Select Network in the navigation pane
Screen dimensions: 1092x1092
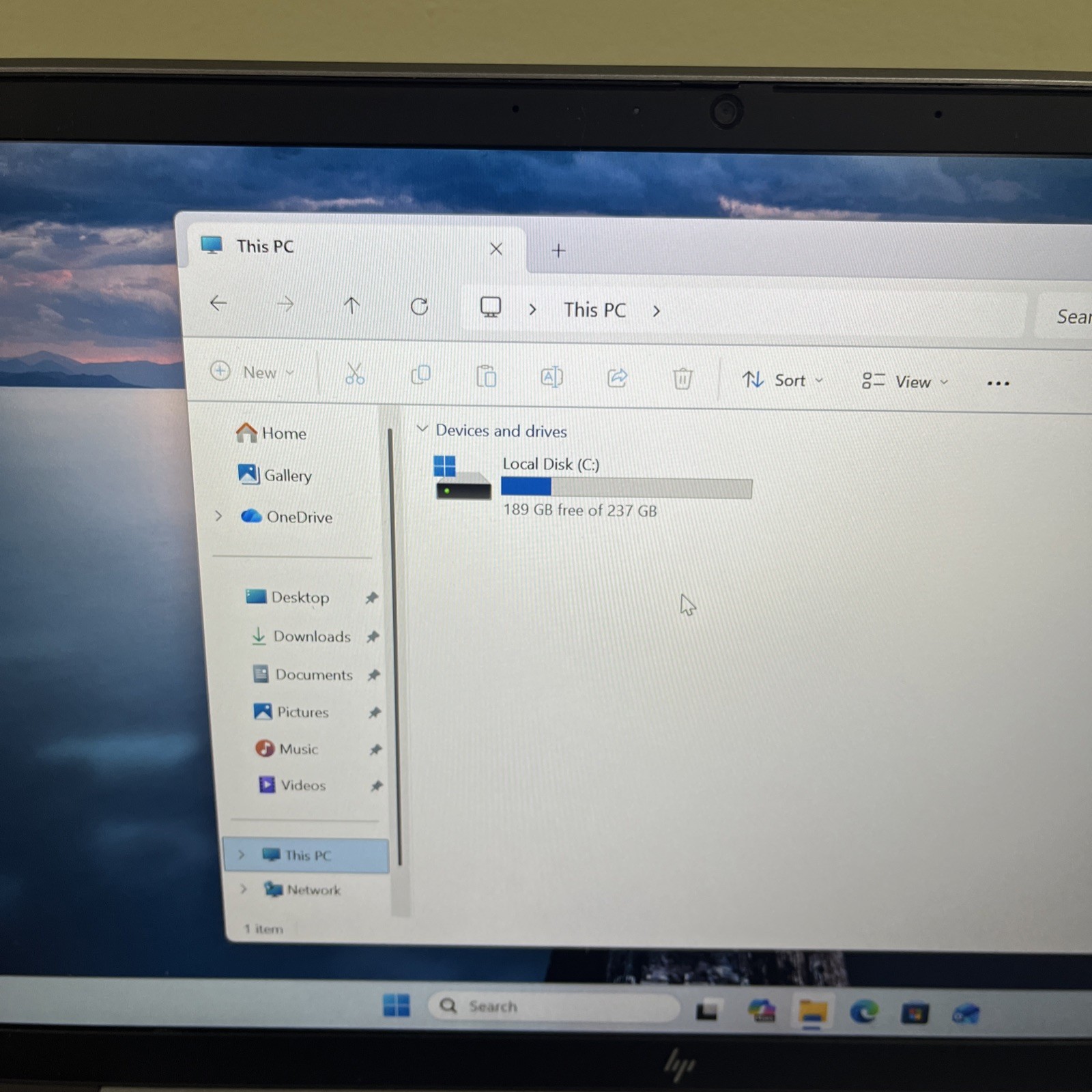coord(302,889)
